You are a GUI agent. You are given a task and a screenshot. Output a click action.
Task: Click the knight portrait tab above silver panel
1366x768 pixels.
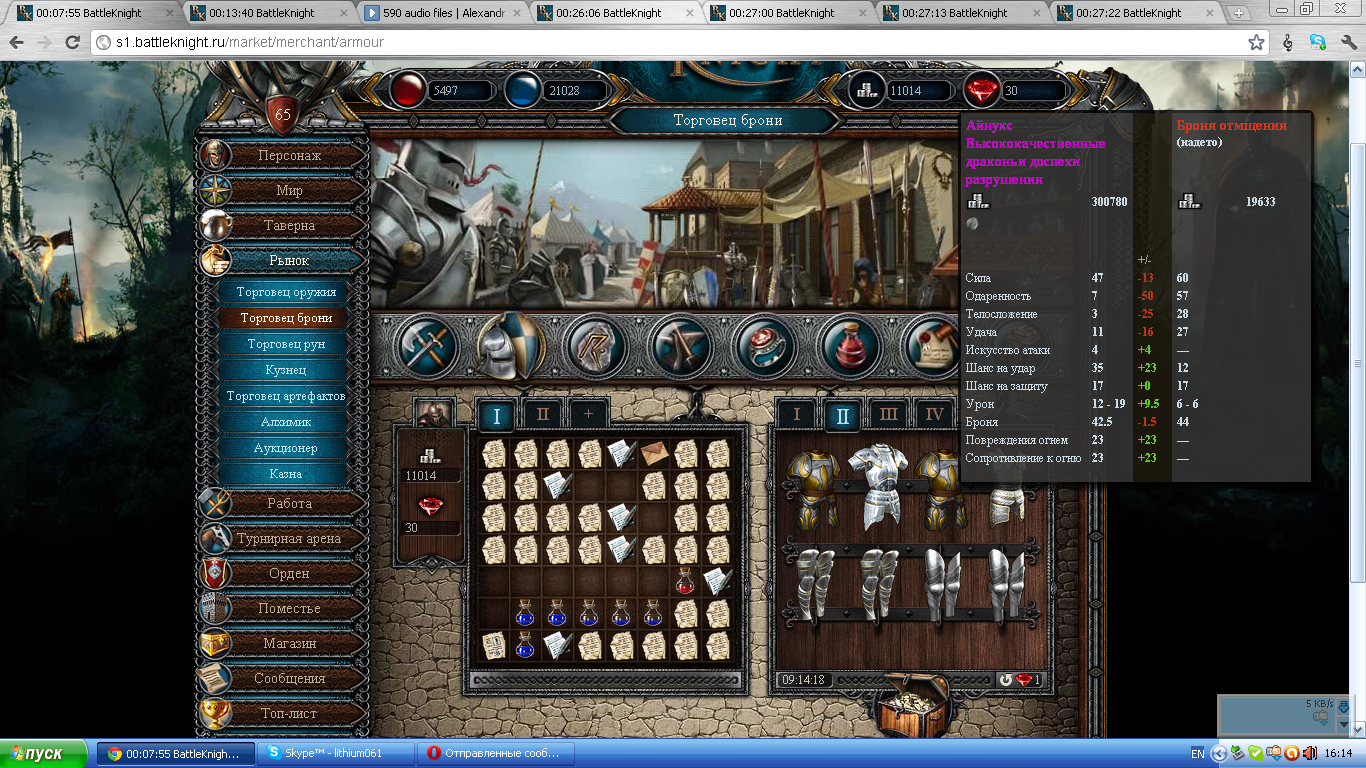(x=435, y=412)
